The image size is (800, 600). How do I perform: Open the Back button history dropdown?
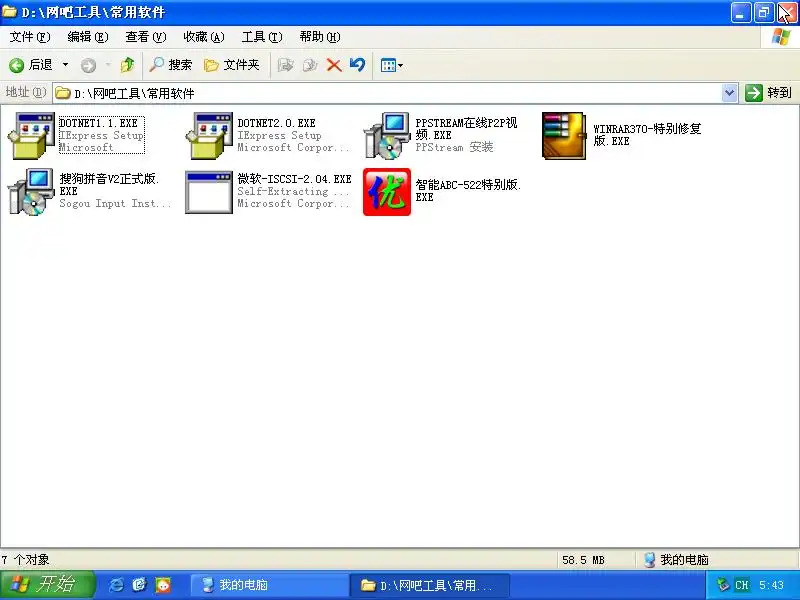[65, 65]
